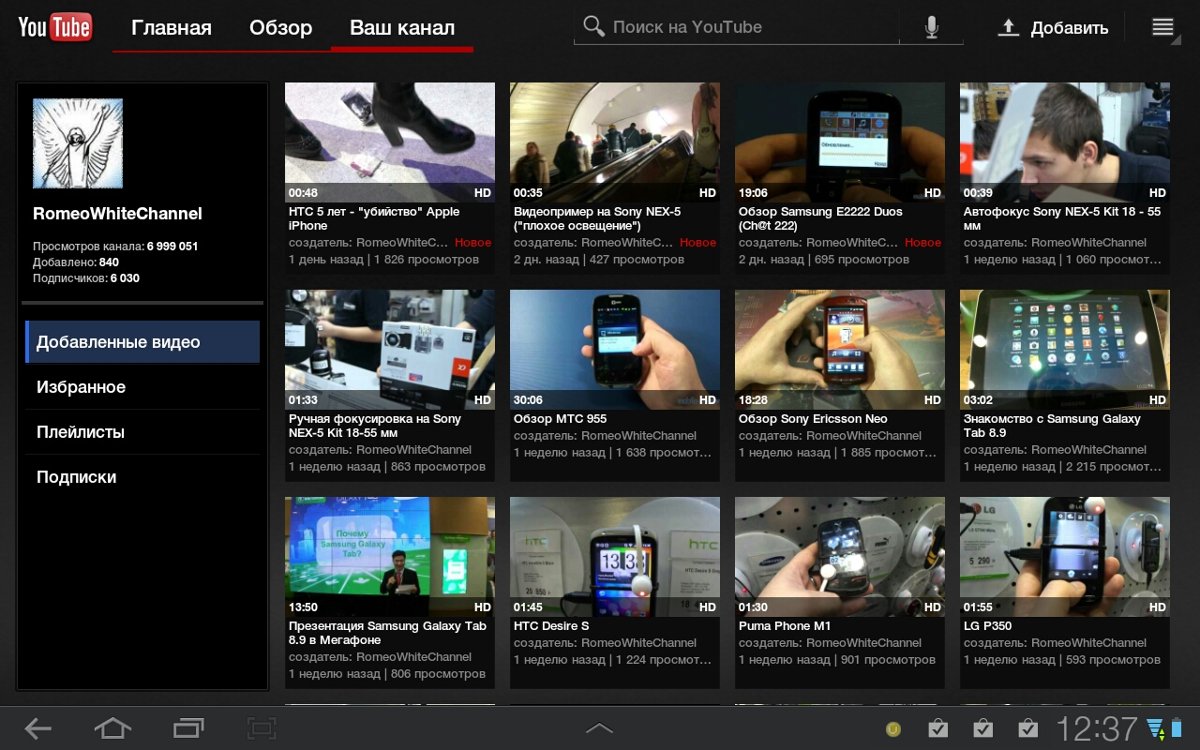Start voice search with the microphone icon
The width and height of the screenshot is (1200, 750).
coord(931,27)
